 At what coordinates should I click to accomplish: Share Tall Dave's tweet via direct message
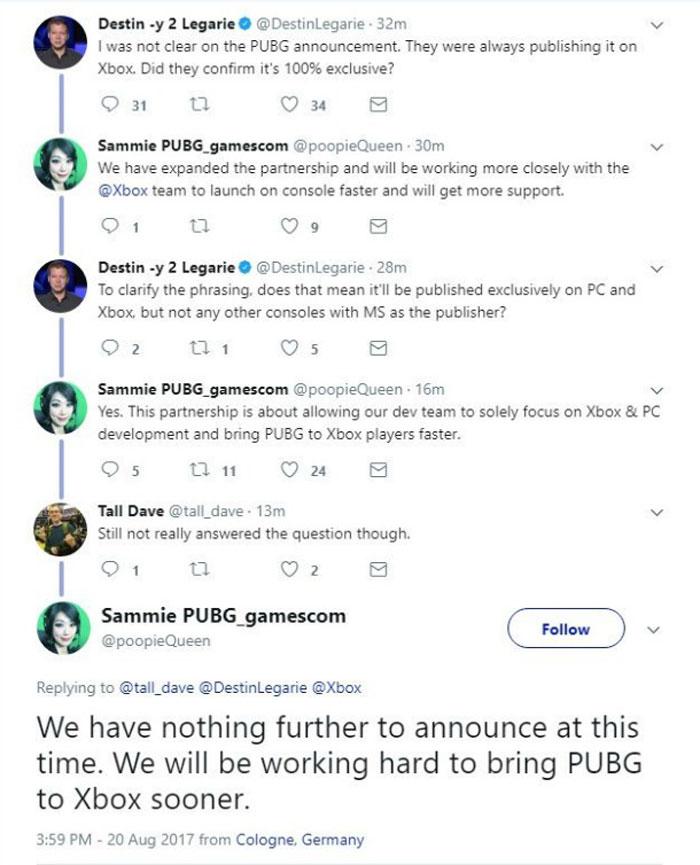[378, 570]
